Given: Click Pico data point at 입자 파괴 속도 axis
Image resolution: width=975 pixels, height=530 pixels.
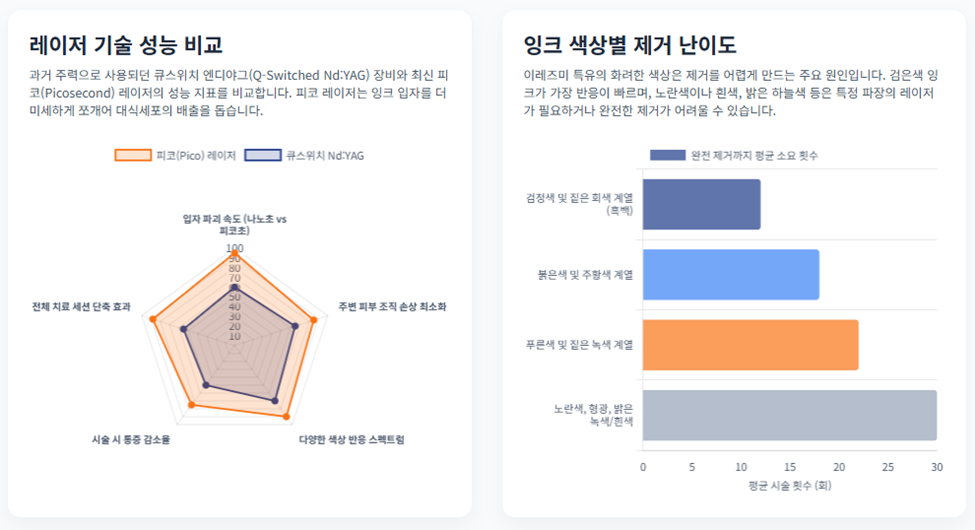Looking at the screenshot, I should point(234,254).
